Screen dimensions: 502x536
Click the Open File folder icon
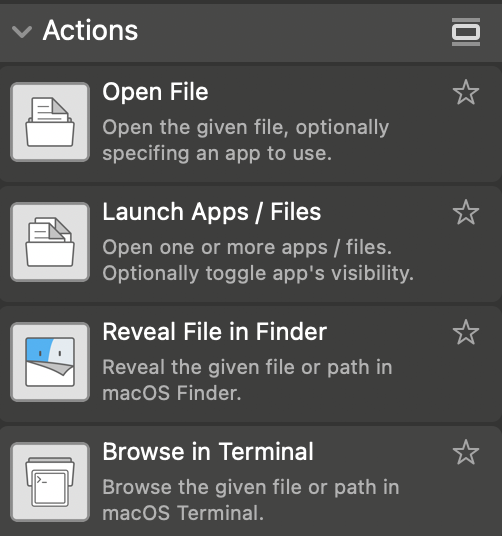pos(50,122)
